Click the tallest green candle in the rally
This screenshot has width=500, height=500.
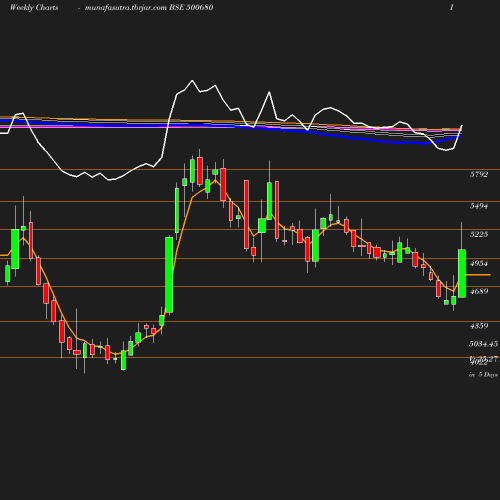pyautogui.click(x=169, y=275)
